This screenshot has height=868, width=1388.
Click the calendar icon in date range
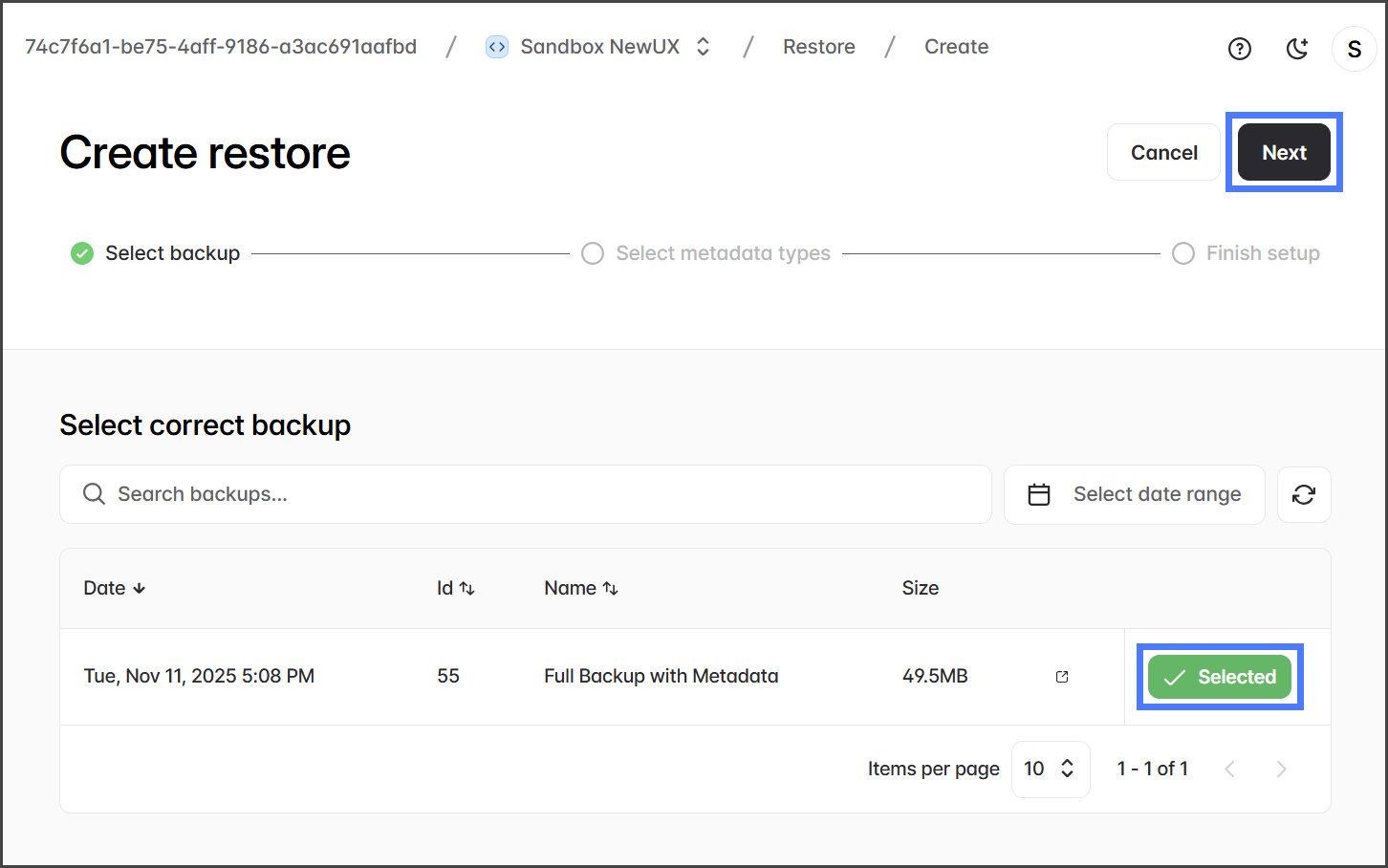[1039, 494]
